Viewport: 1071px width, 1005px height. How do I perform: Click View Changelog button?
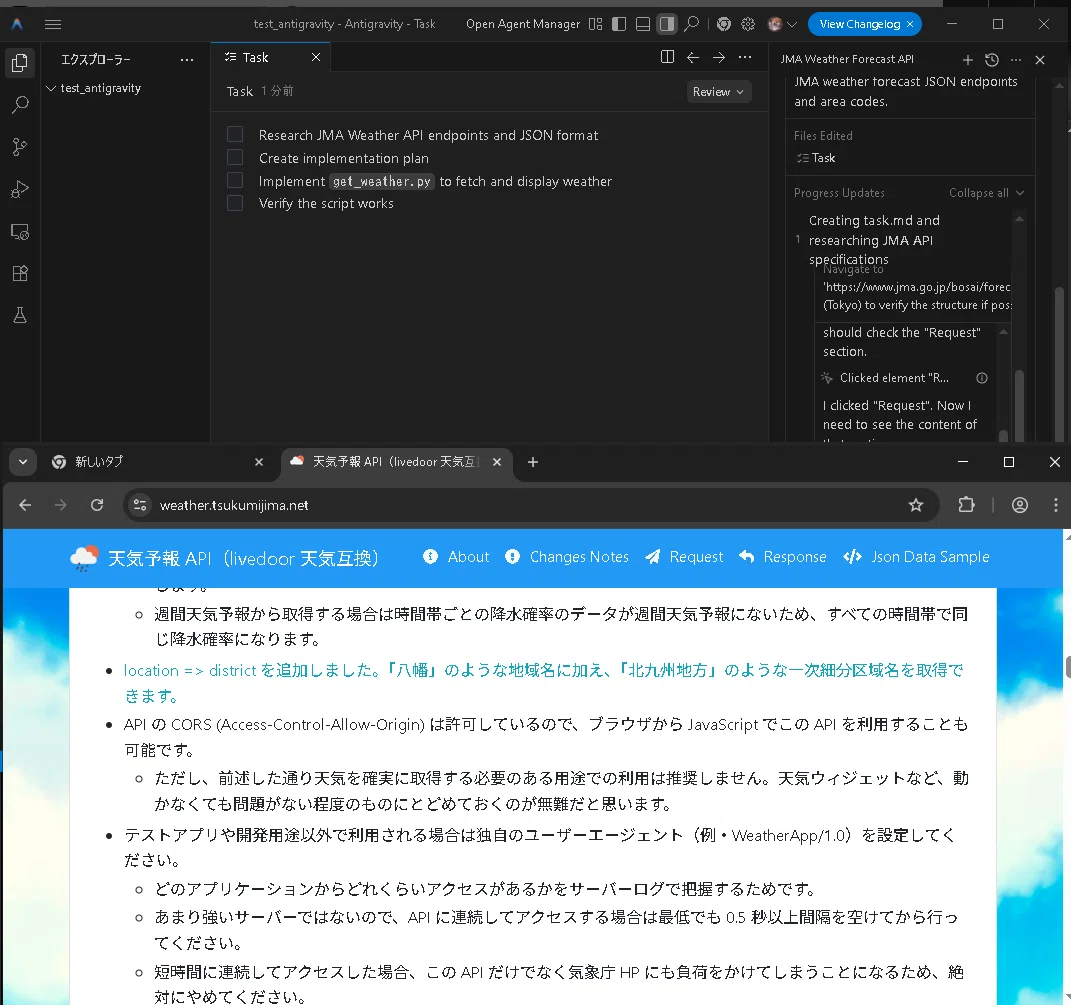859,24
